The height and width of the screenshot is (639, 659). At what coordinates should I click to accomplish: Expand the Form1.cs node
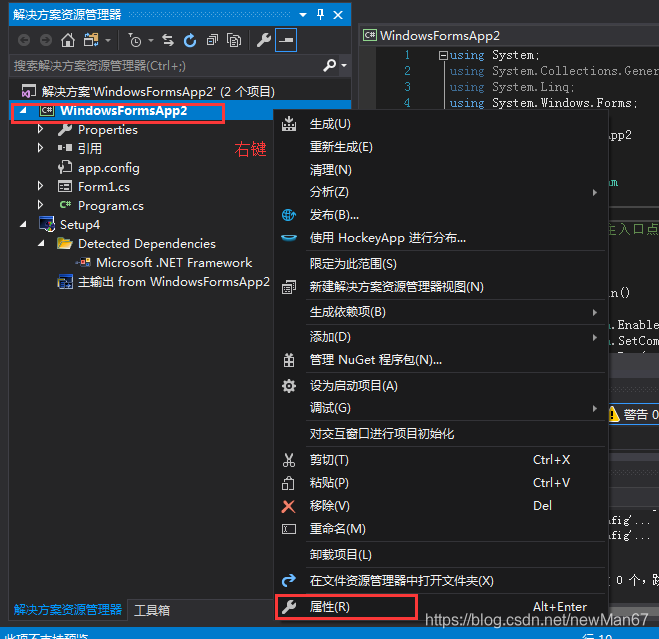[x=40, y=186]
